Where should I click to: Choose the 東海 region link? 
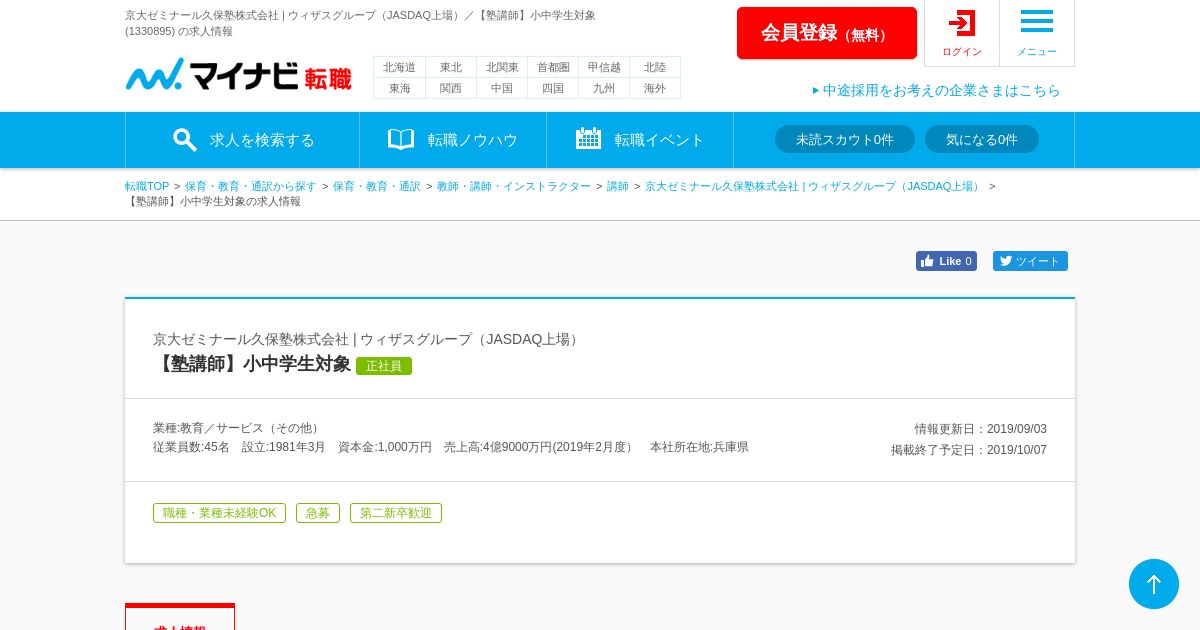pos(399,88)
